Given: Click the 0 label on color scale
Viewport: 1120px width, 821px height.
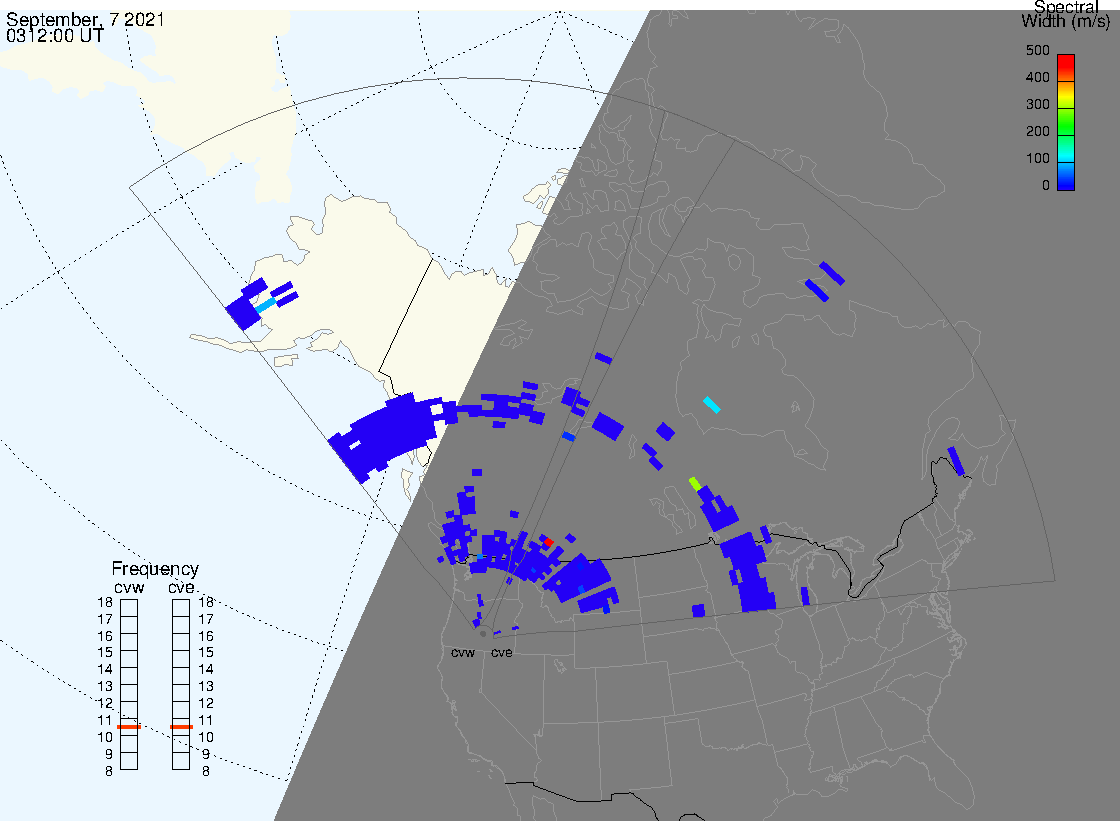Looking at the screenshot, I should coord(1046,186).
